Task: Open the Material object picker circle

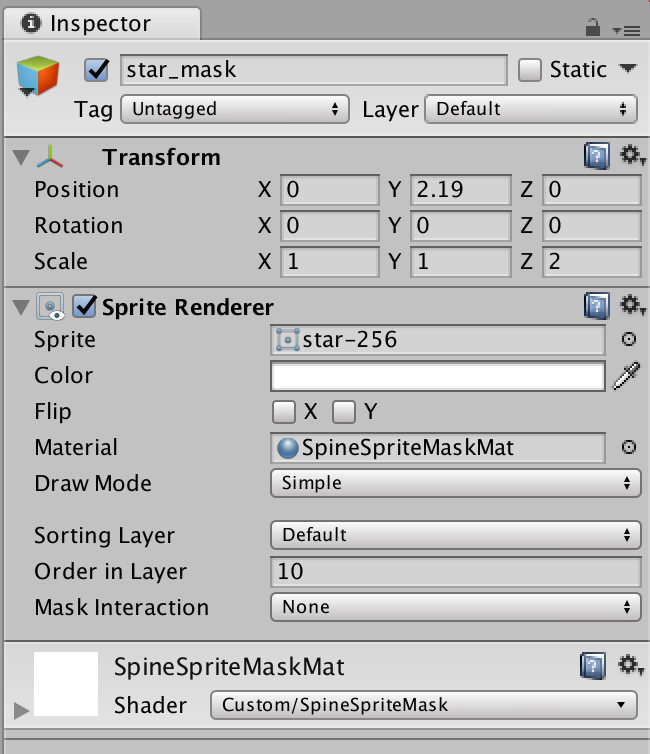Action: (628, 447)
